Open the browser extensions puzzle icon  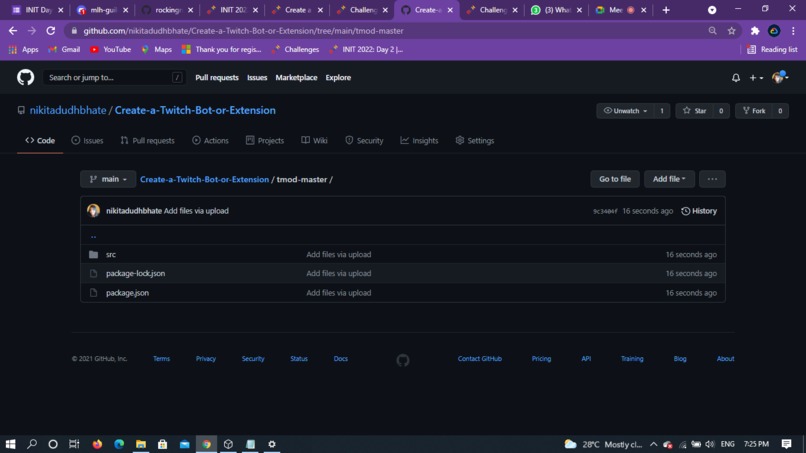(755, 31)
